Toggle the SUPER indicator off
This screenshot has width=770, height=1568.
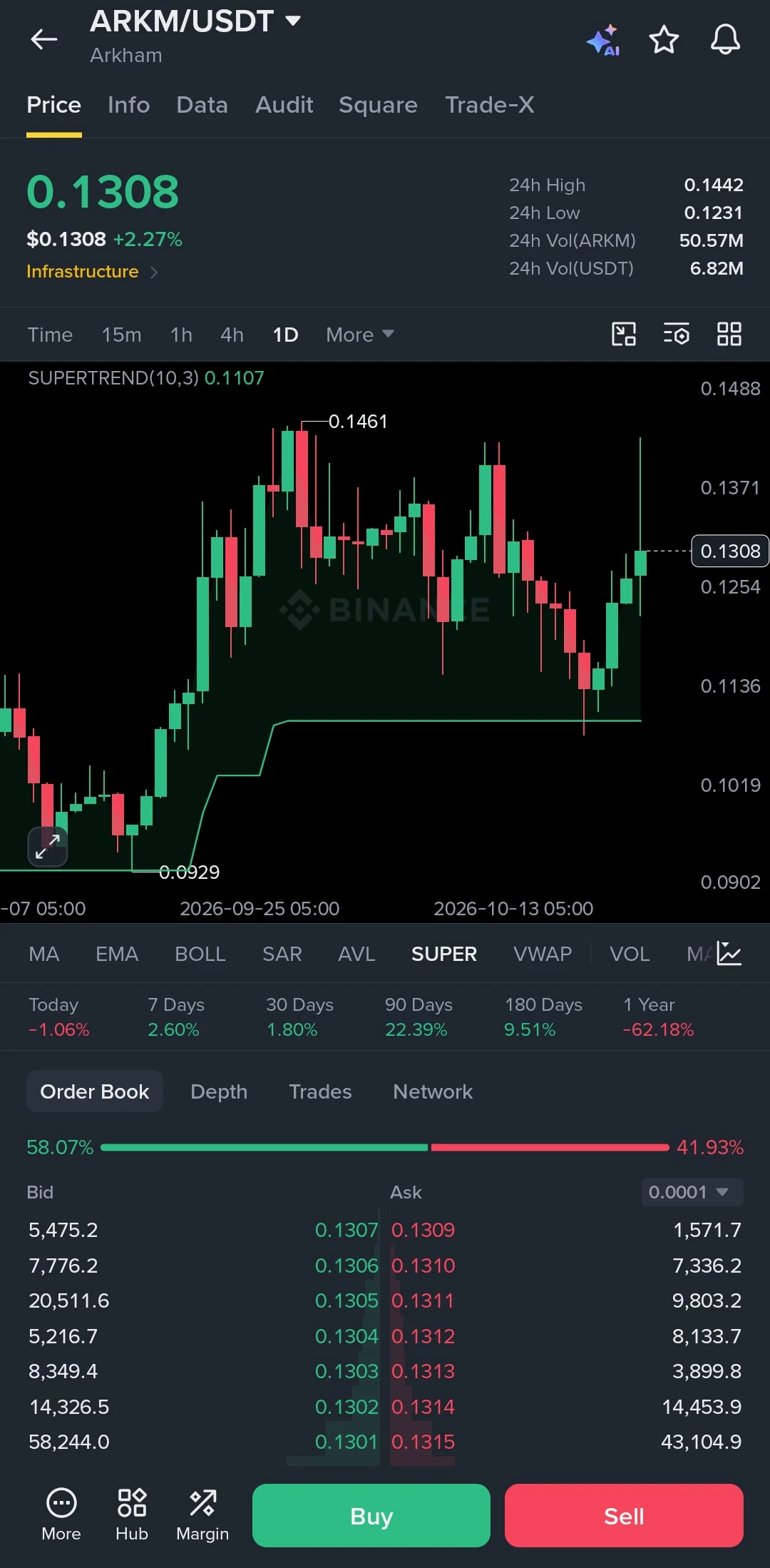point(444,954)
